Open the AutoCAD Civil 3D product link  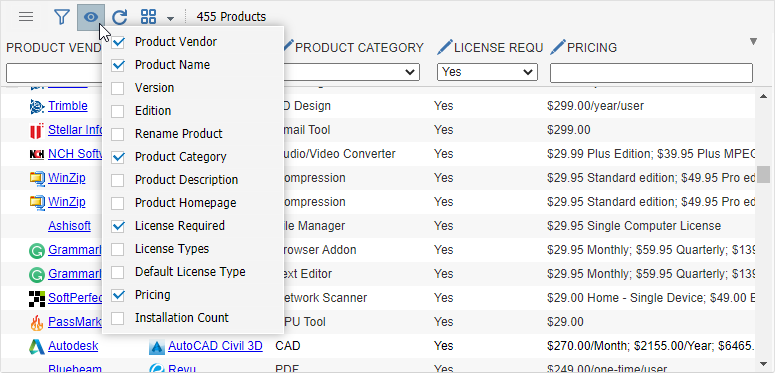coord(215,346)
